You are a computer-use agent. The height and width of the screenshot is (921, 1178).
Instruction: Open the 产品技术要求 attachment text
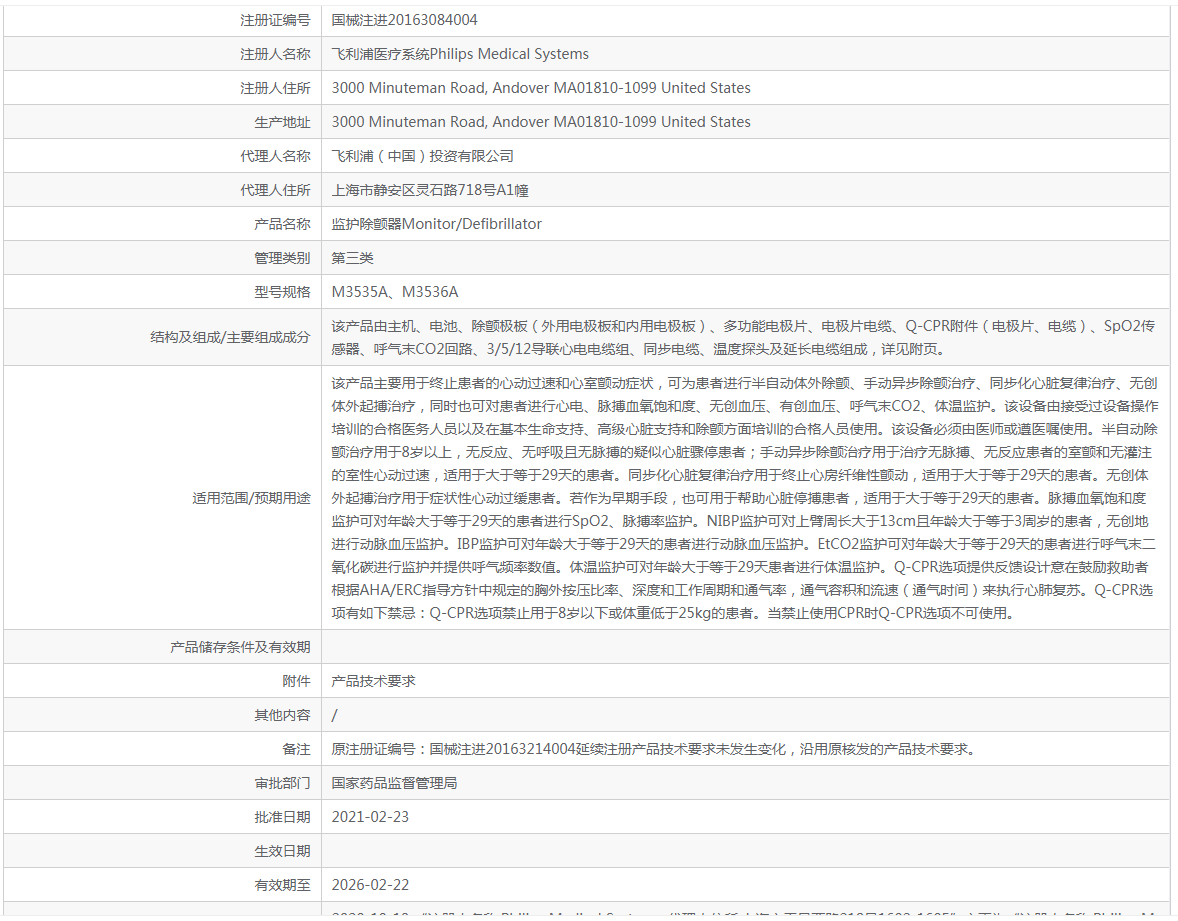[x=373, y=681]
